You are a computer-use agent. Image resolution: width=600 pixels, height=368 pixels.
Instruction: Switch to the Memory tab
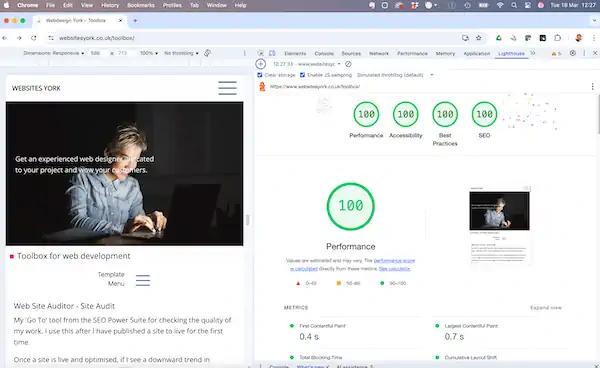(x=445, y=54)
